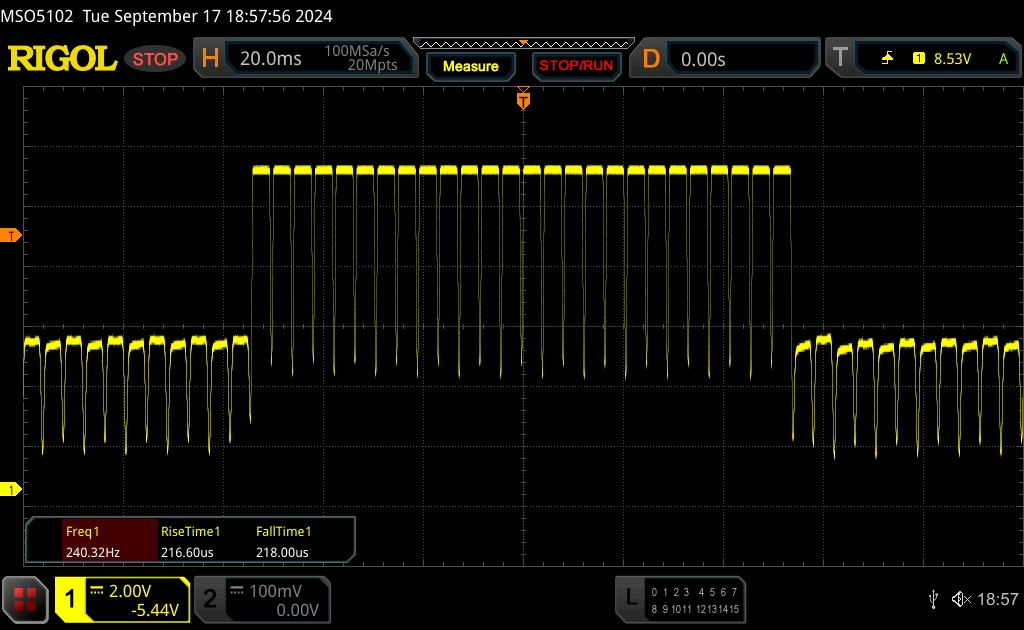Click the orange D delay icon
The width and height of the screenshot is (1024, 630).
[x=651, y=59]
